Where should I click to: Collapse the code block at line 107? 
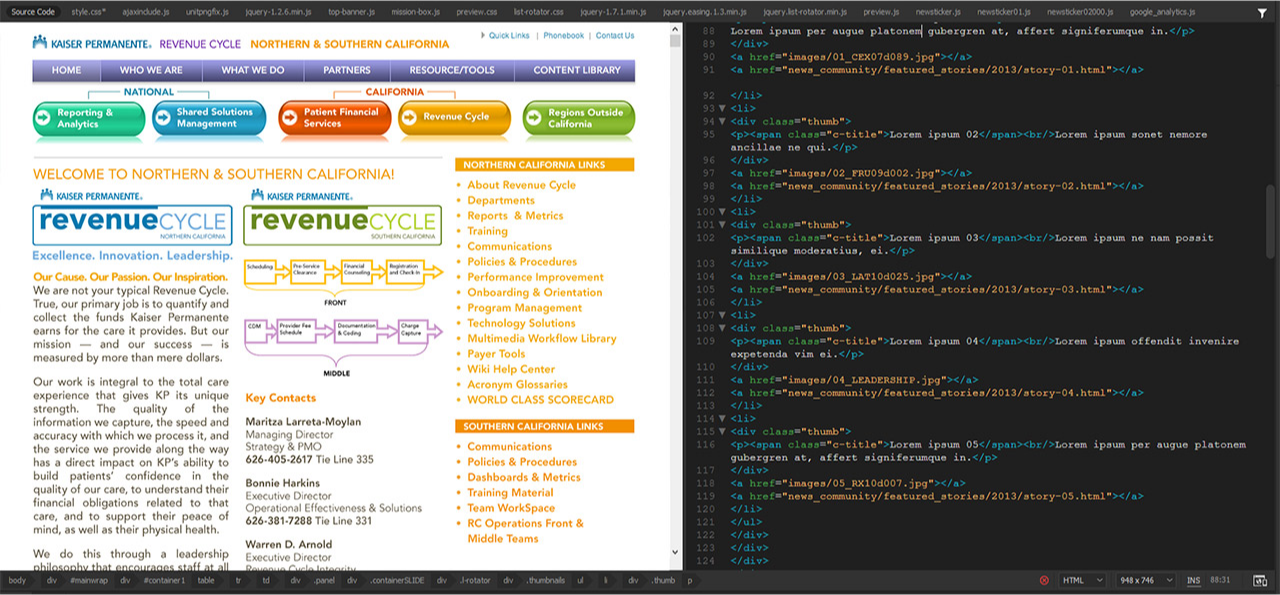pyautogui.click(x=723, y=315)
